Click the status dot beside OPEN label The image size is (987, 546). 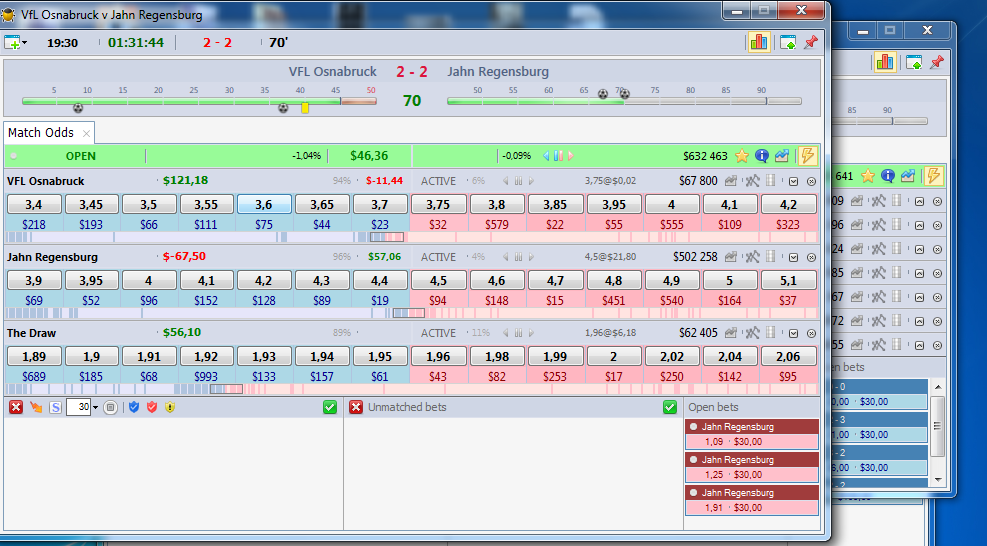[14, 156]
